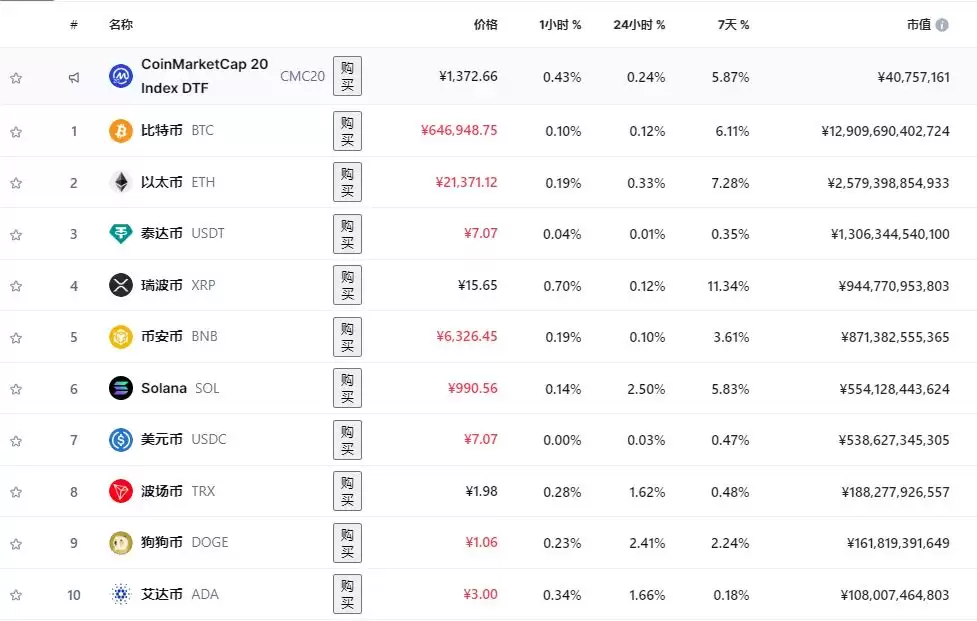The image size is (977, 621).
Task: Click the USDC dollar coin logo
Action: click(x=120, y=440)
